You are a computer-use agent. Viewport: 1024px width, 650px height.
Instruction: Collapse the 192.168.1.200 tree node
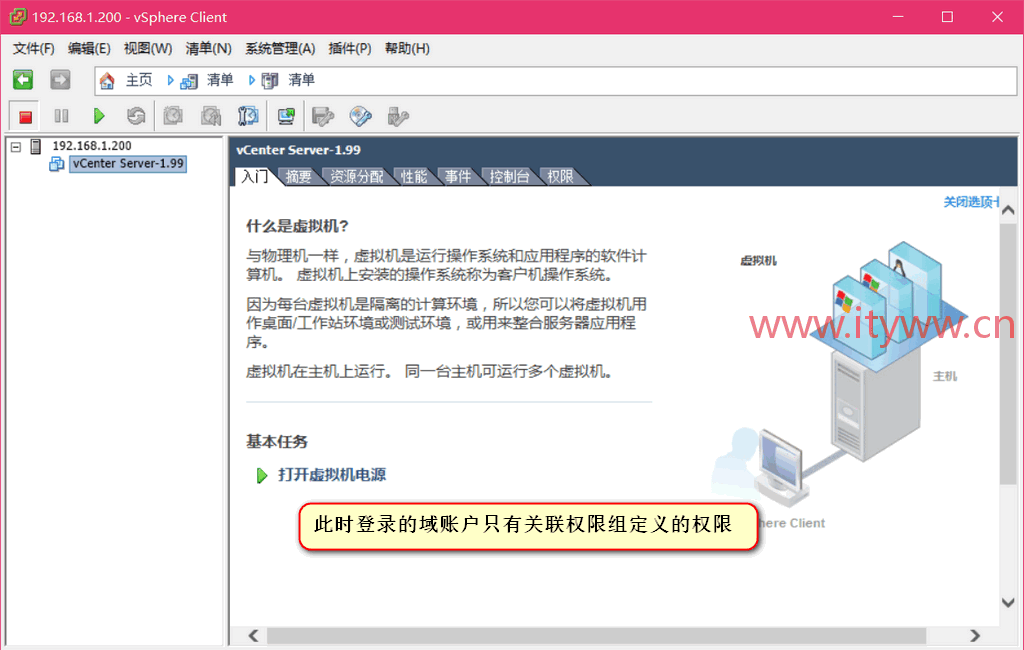(16, 147)
